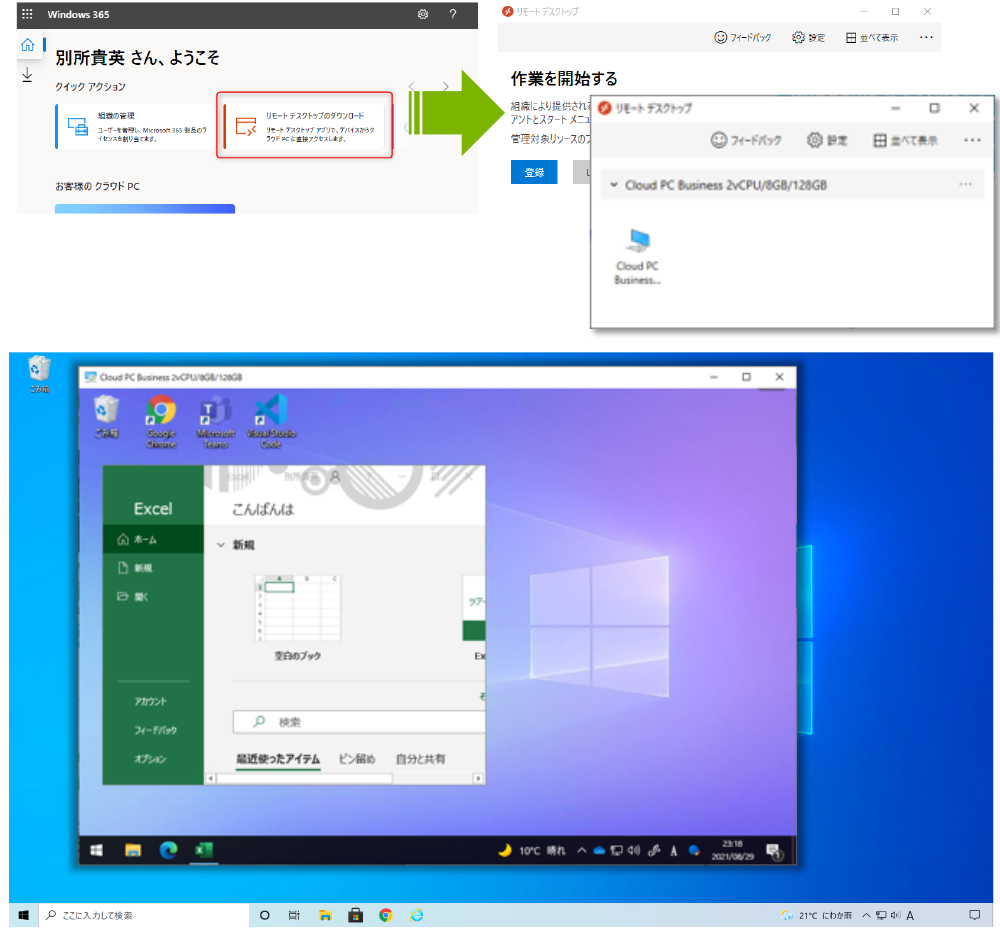Image resolution: width=1000 pixels, height=944 pixels.
Task: Click the speaker icon in Cloud PC tray
Action: tap(633, 850)
